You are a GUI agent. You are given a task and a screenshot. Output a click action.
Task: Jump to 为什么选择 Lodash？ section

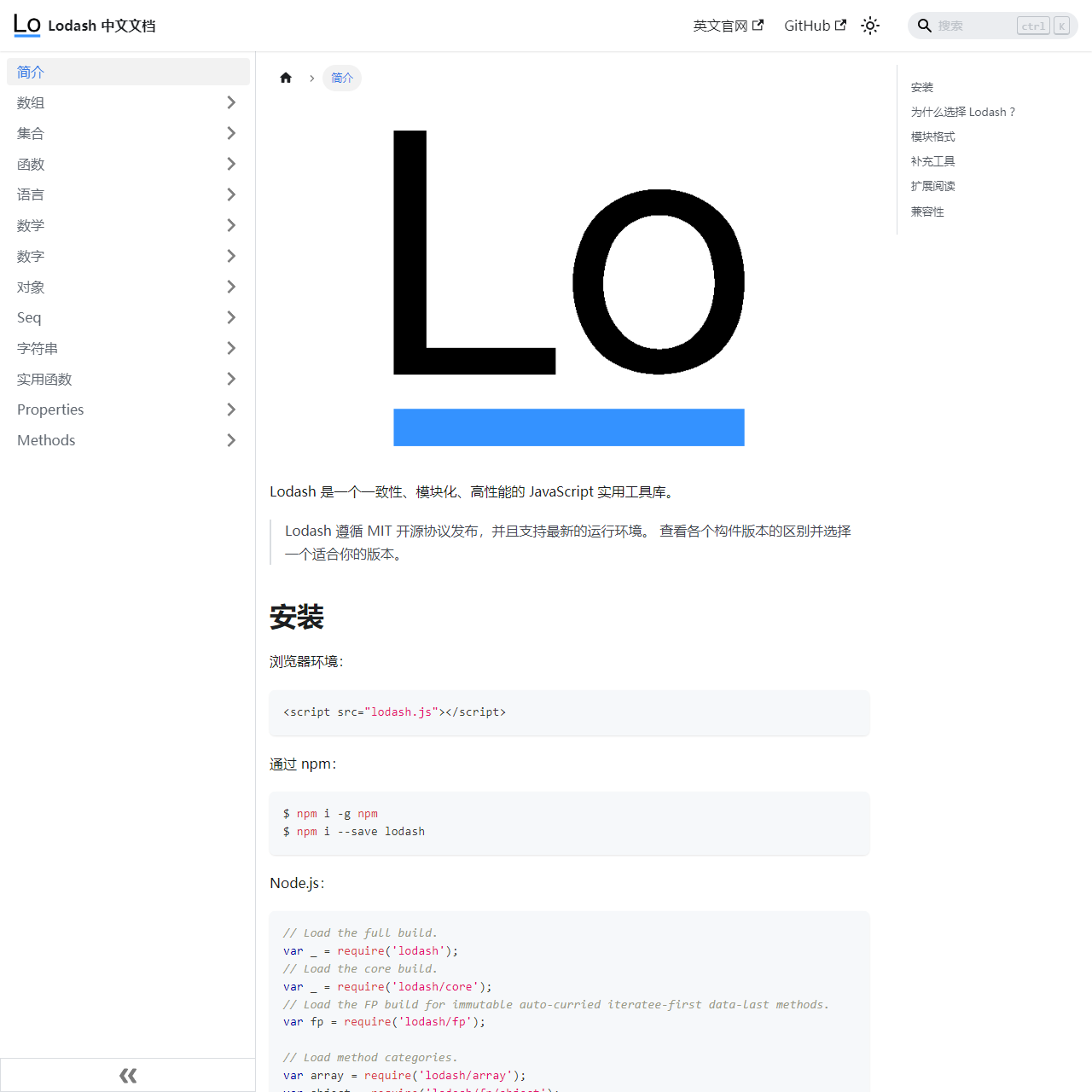(963, 112)
